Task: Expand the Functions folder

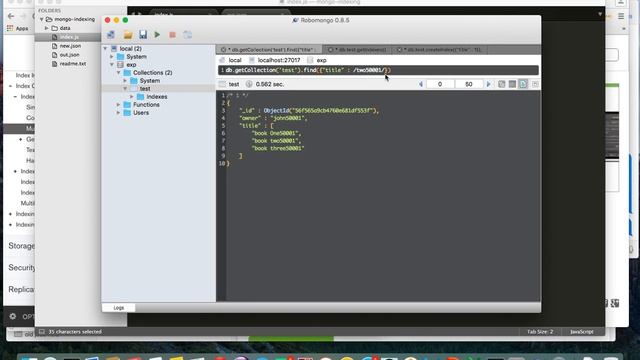Action: point(119,105)
